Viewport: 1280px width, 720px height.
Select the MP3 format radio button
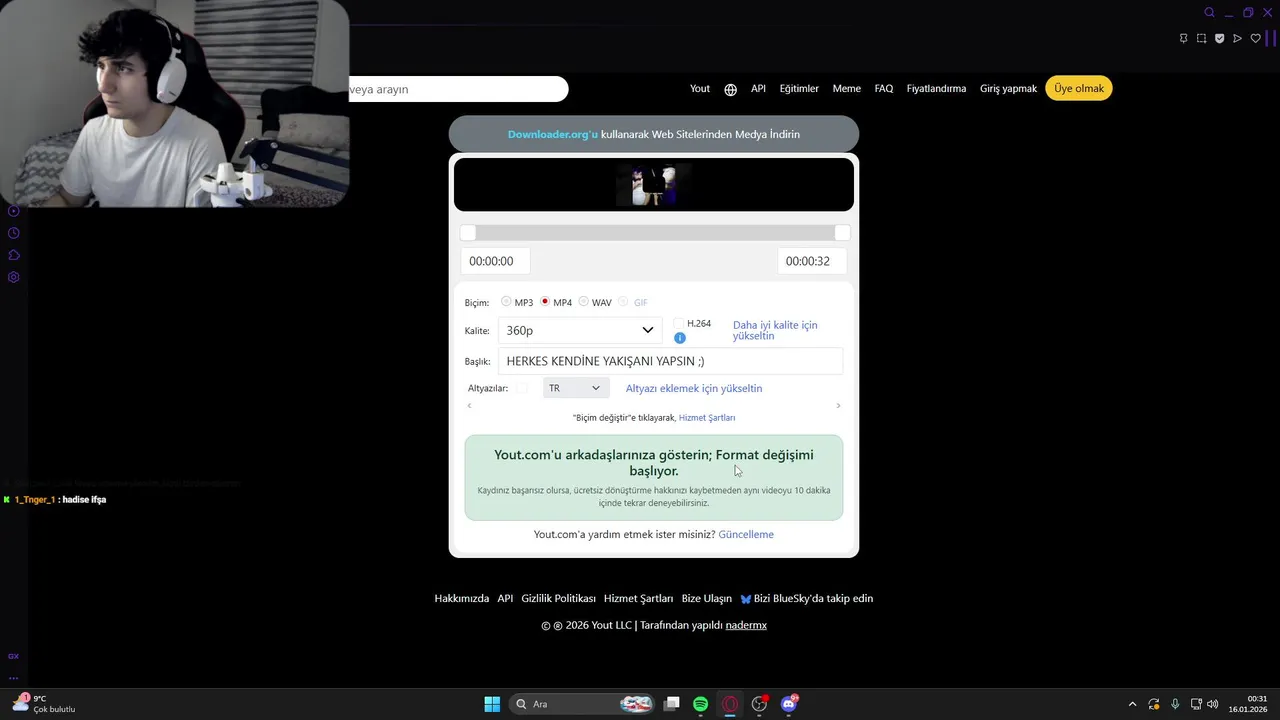tap(506, 301)
